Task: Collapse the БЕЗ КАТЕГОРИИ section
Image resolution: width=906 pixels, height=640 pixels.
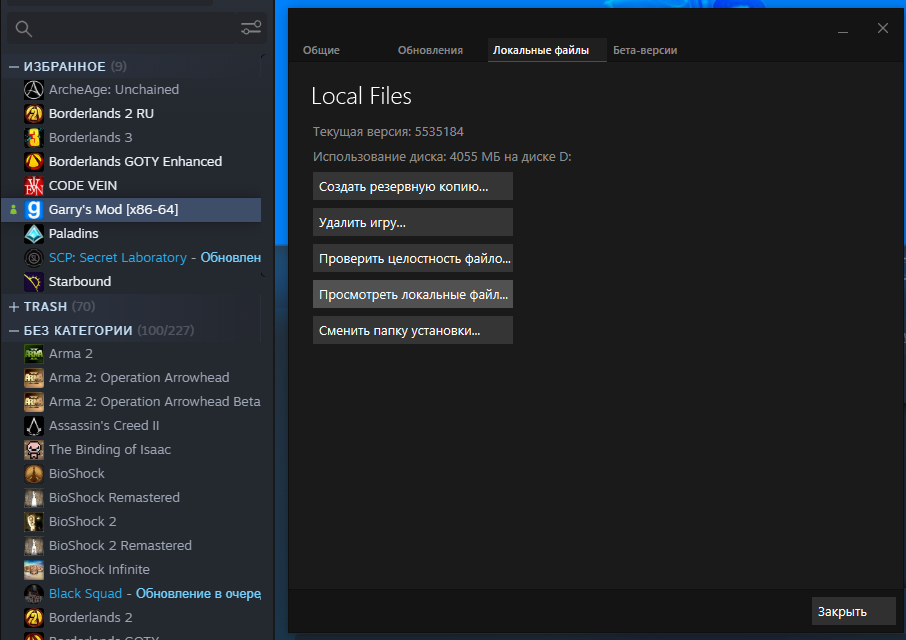Action: tap(14, 330)
